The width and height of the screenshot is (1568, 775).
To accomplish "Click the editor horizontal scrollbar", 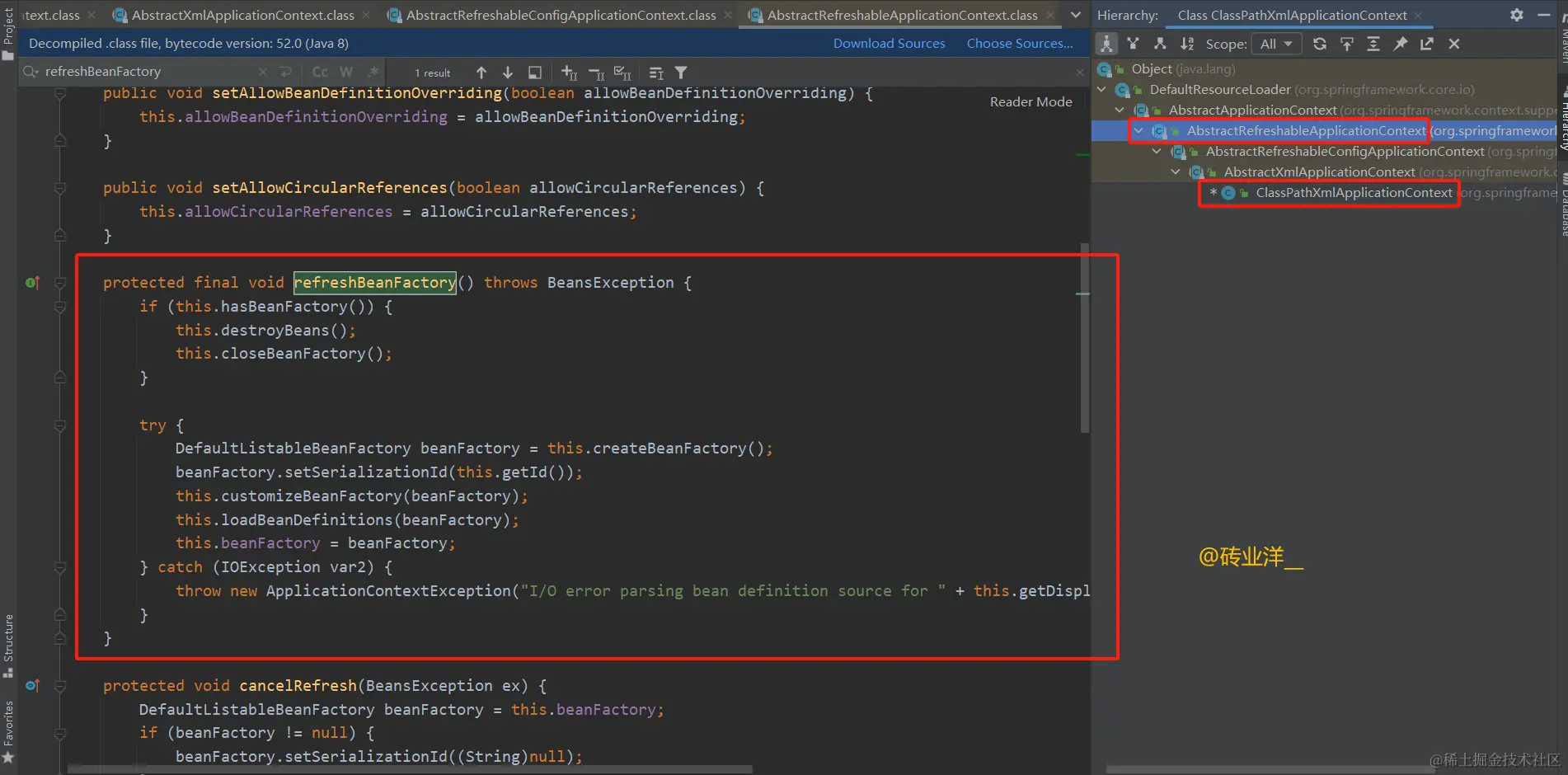I will [411, 769].
